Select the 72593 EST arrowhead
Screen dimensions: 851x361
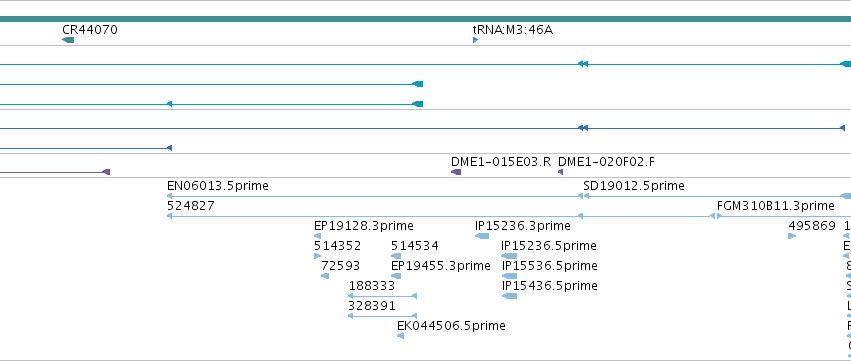(325, 276)
